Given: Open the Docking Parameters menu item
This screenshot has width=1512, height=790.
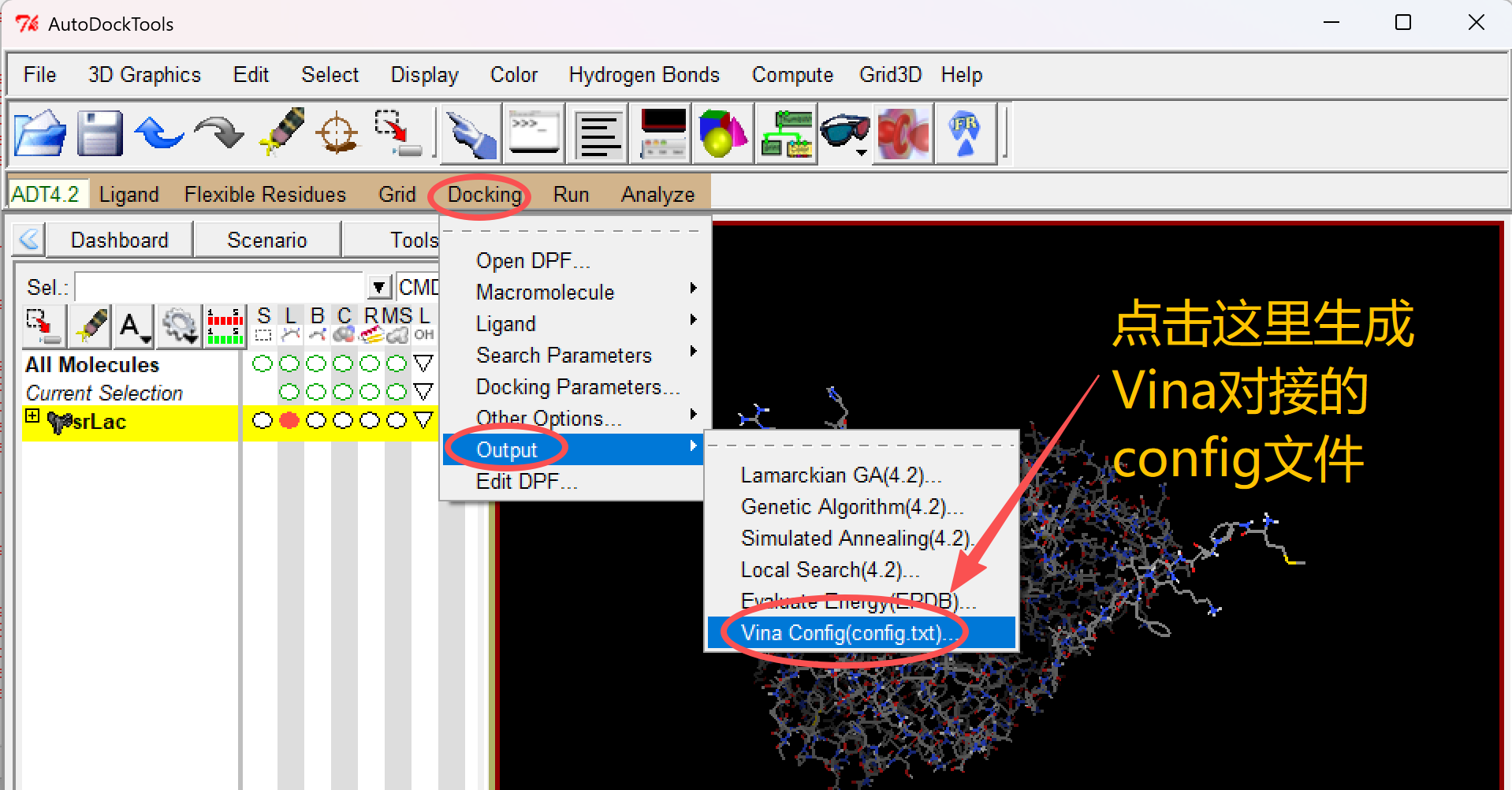Looking at the screenshot, I should click(577, 387).
